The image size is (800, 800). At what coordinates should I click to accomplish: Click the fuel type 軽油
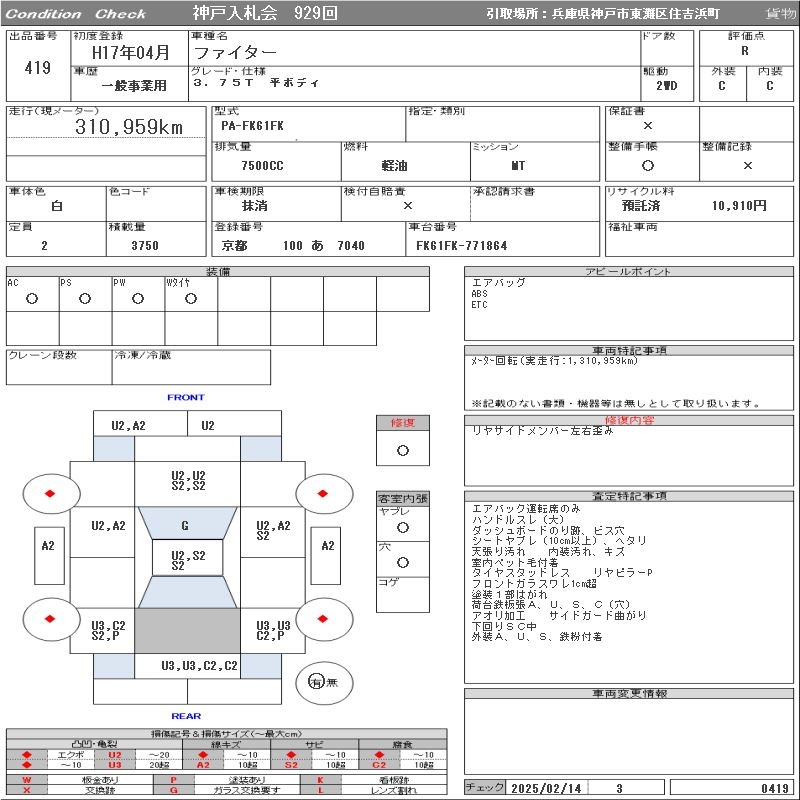394,165
